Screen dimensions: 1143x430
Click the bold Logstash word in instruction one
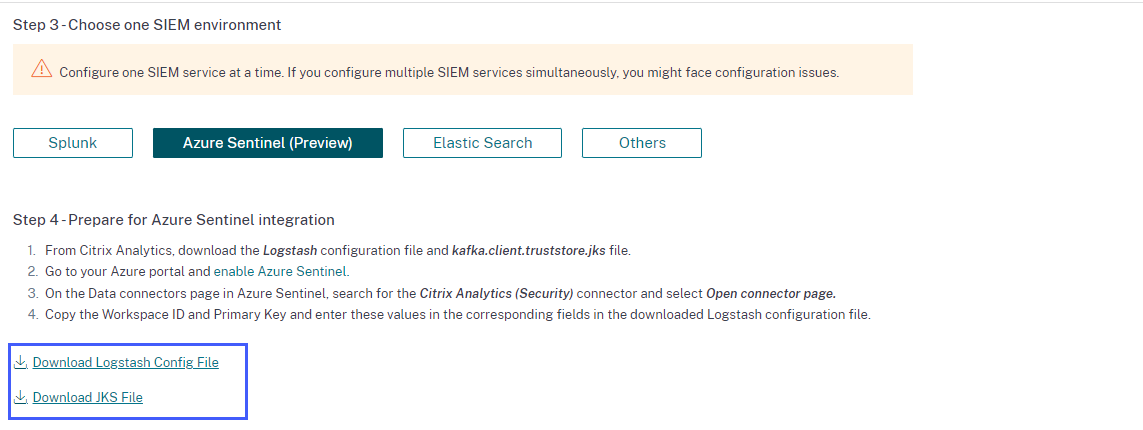292,250
